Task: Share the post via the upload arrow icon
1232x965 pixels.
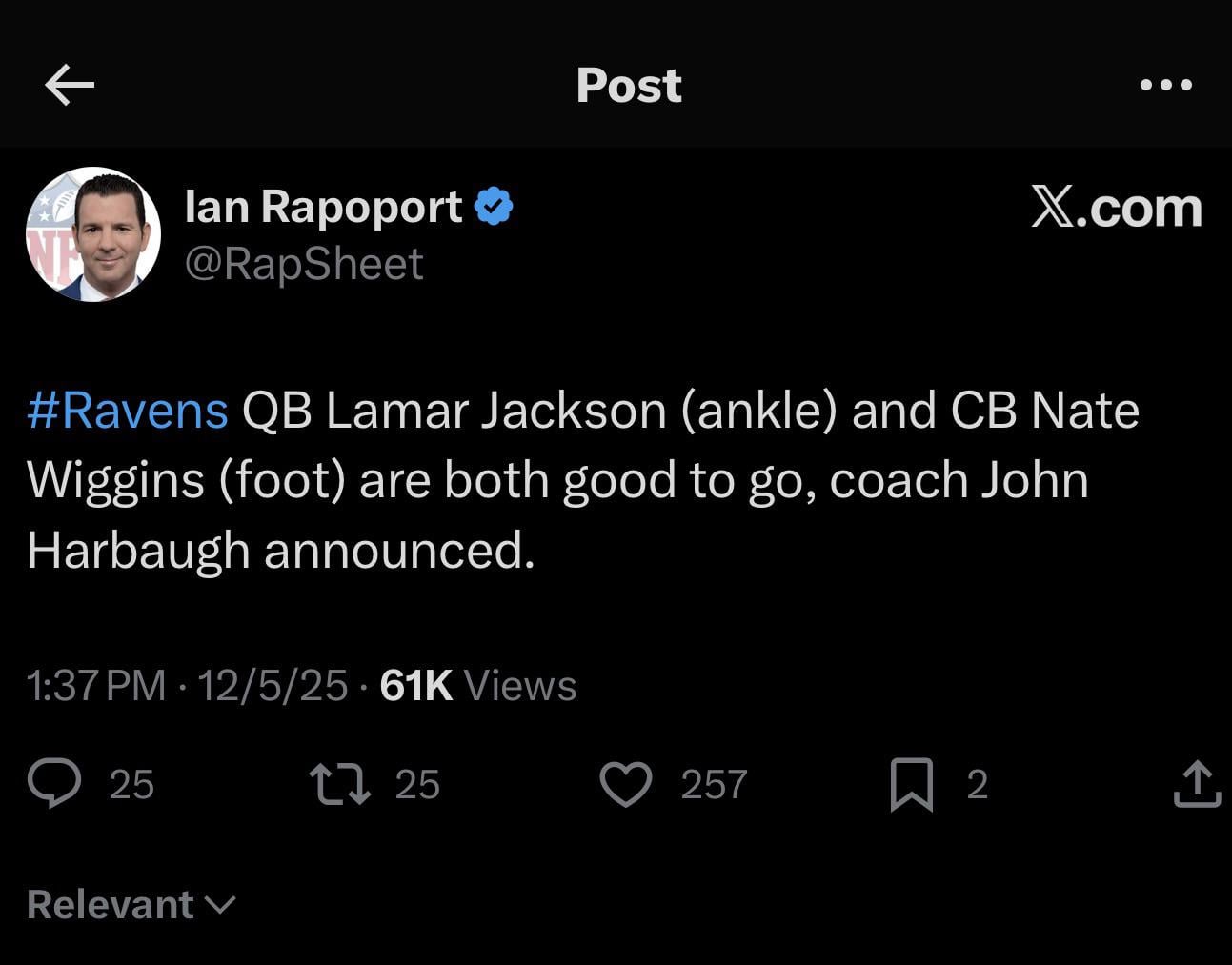Action: pyautogui.click(x=1197, y=784)
